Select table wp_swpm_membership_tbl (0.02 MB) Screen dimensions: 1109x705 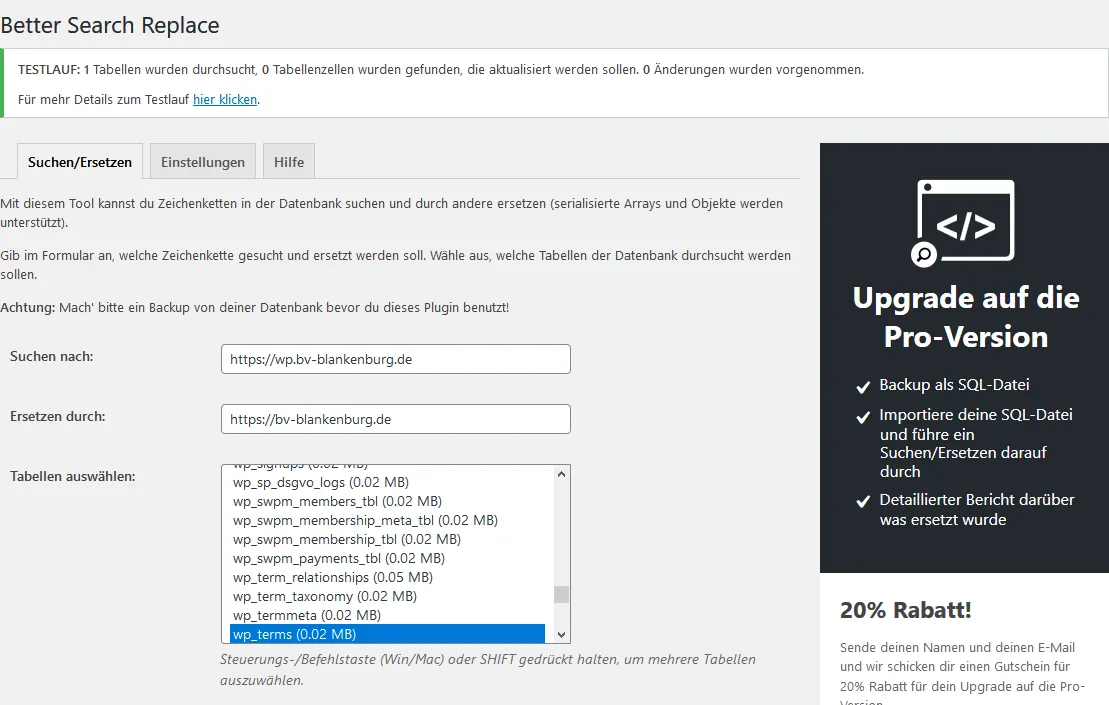[x=388, y=540]
